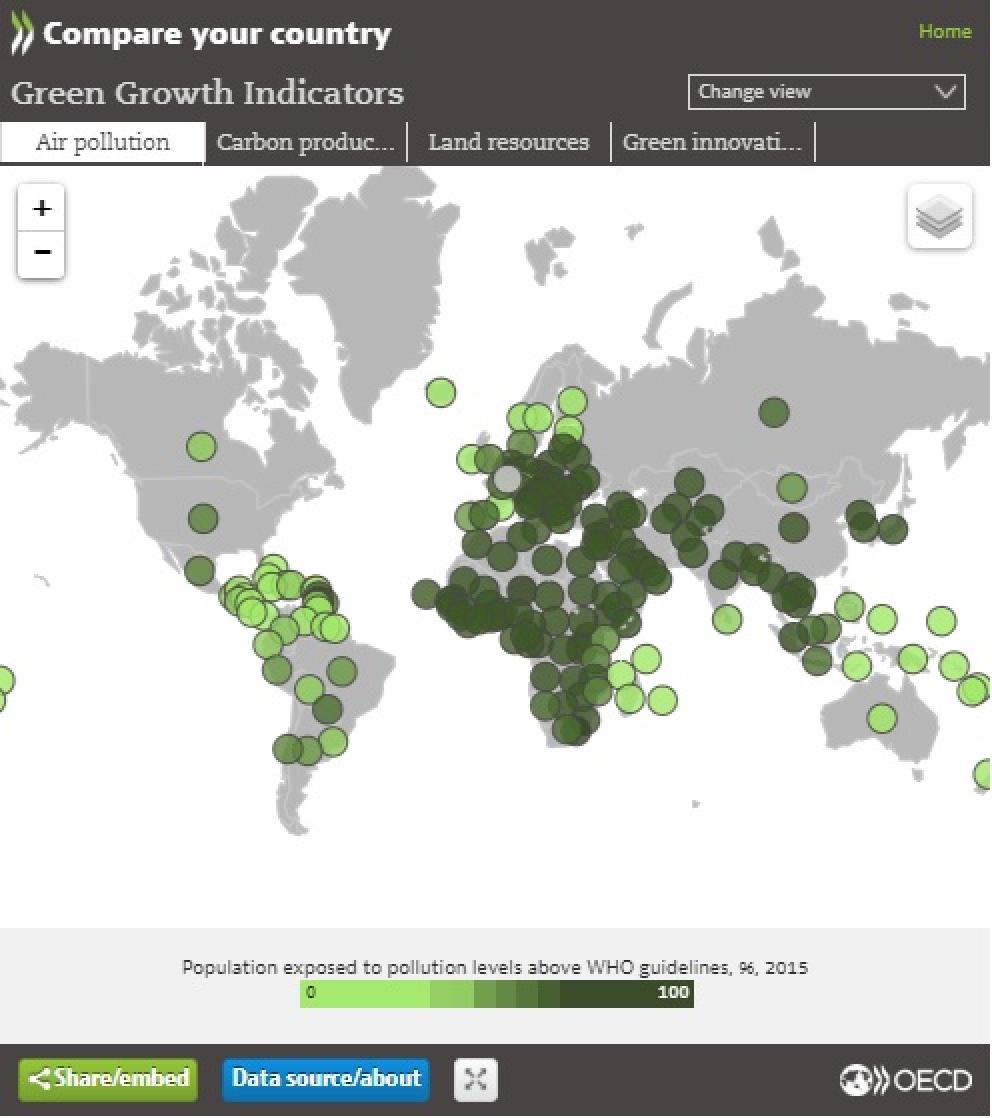Open the Green innovation tab
Viewport: 992px width, 1118px height.
tap(712, 143)
